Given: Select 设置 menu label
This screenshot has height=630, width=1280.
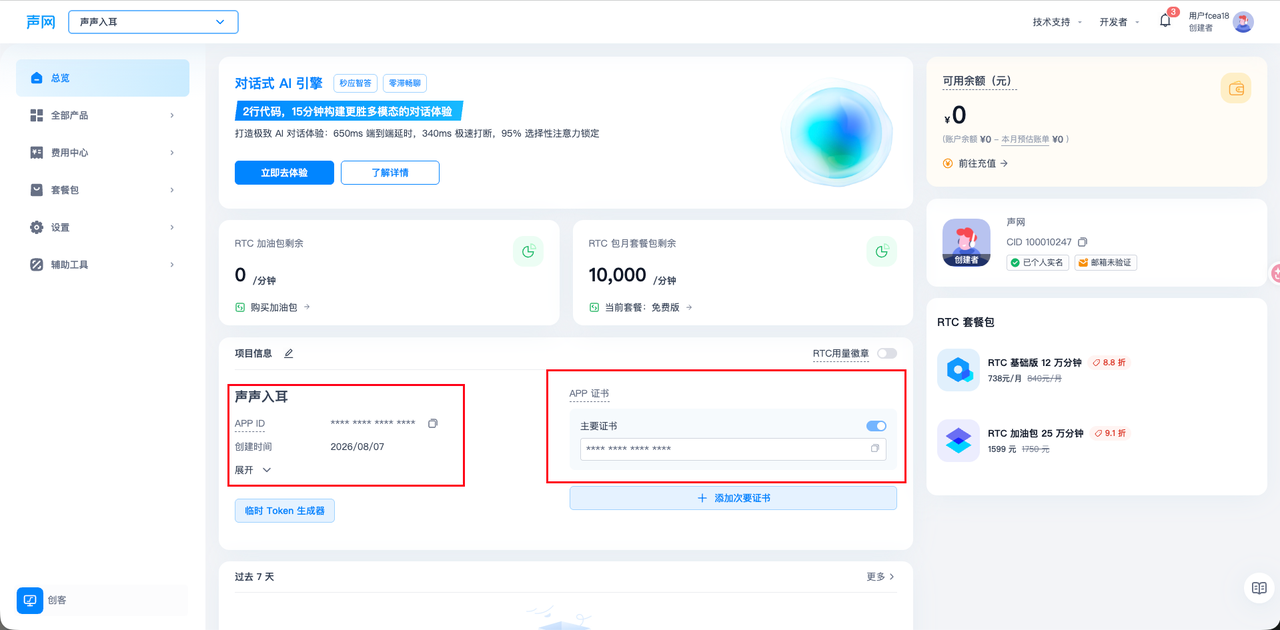Looking at the screenshot, I should [60, 227].
